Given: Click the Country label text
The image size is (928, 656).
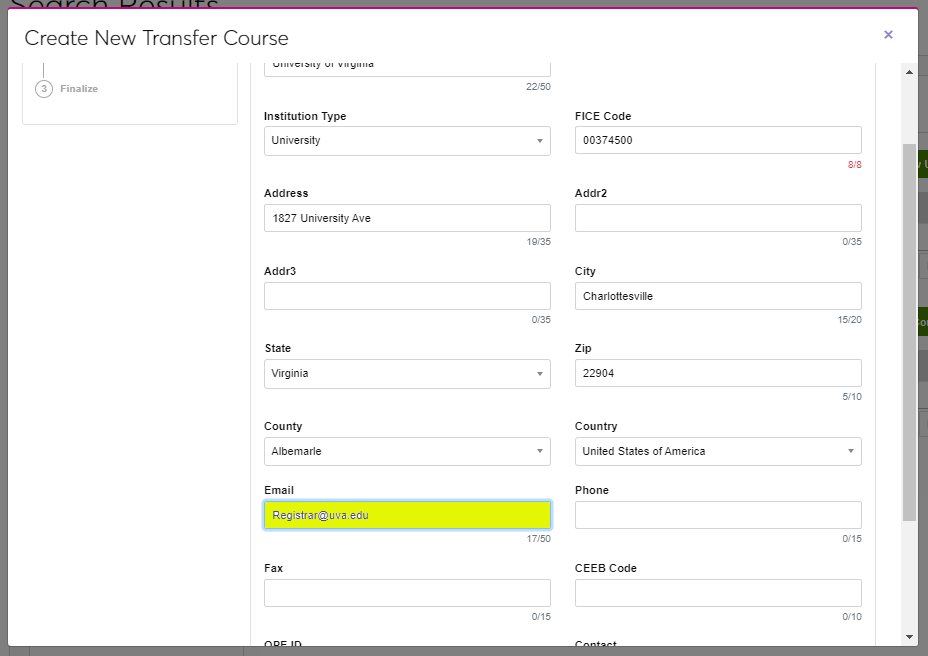Looking at the screenshot, I should [595, 426].
